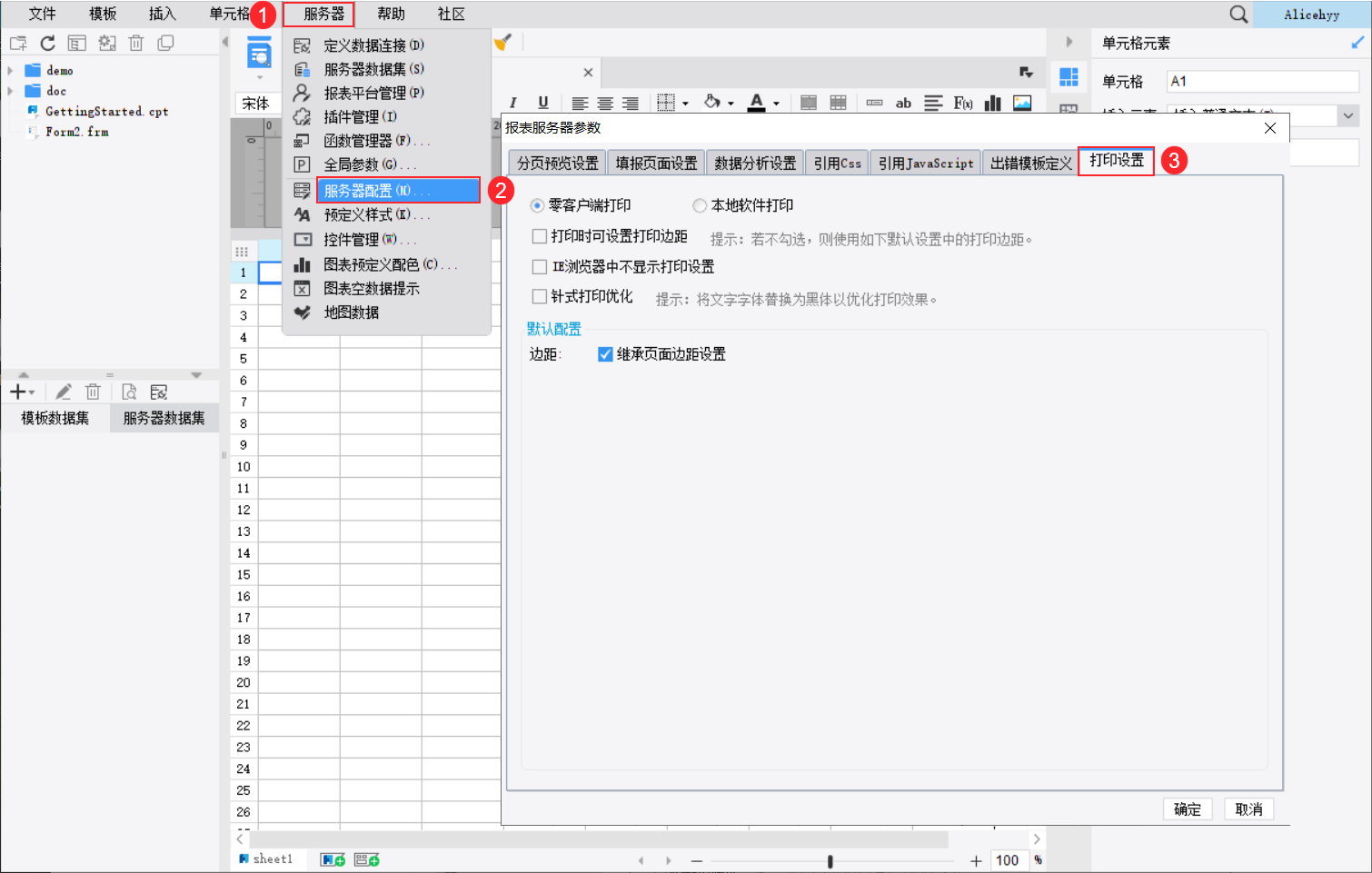Click the cell border icon

pyautogui.click(x=666, y=103)
